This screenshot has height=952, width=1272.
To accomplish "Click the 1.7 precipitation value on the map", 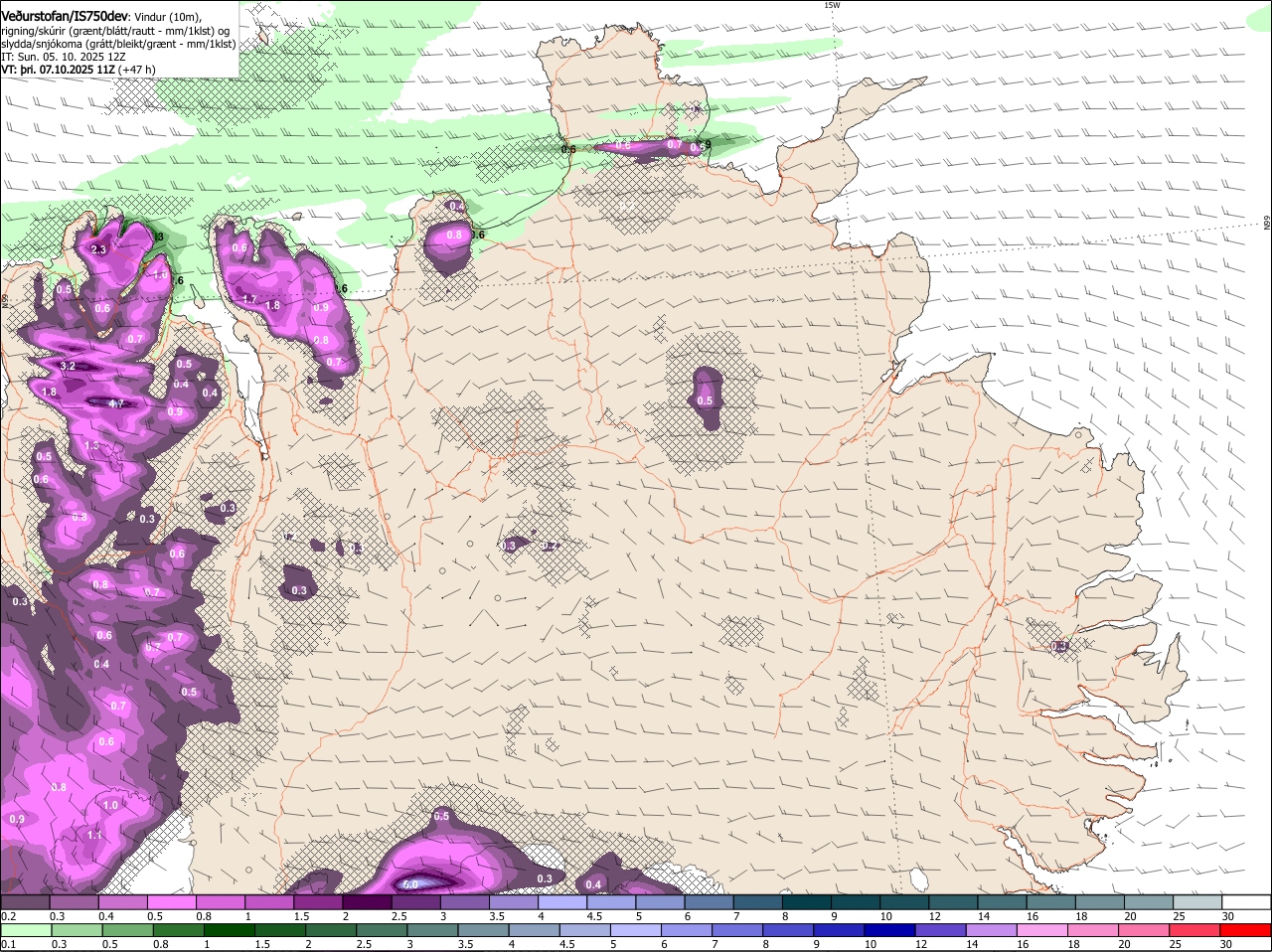I will (x=248, y=298).
